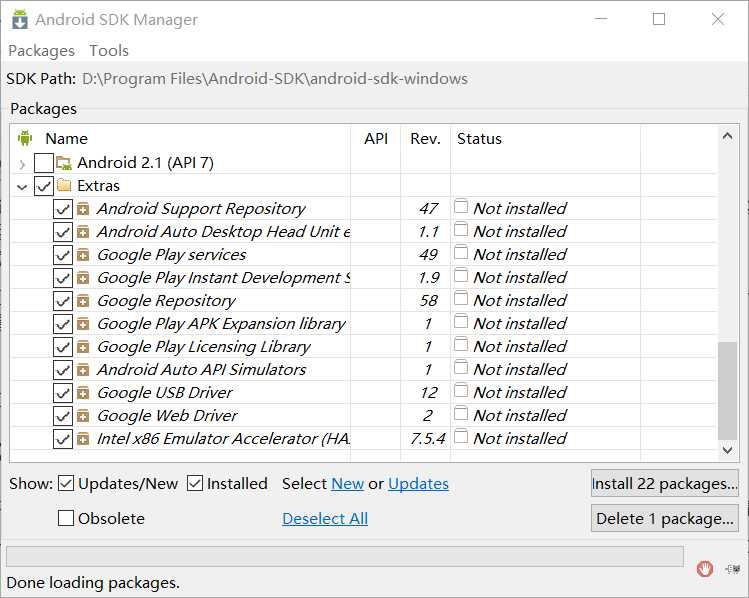Screen dimensions: 749x598
Task: Click the loading progress bar
Action: pyautogui.click(x=345, y=556)
